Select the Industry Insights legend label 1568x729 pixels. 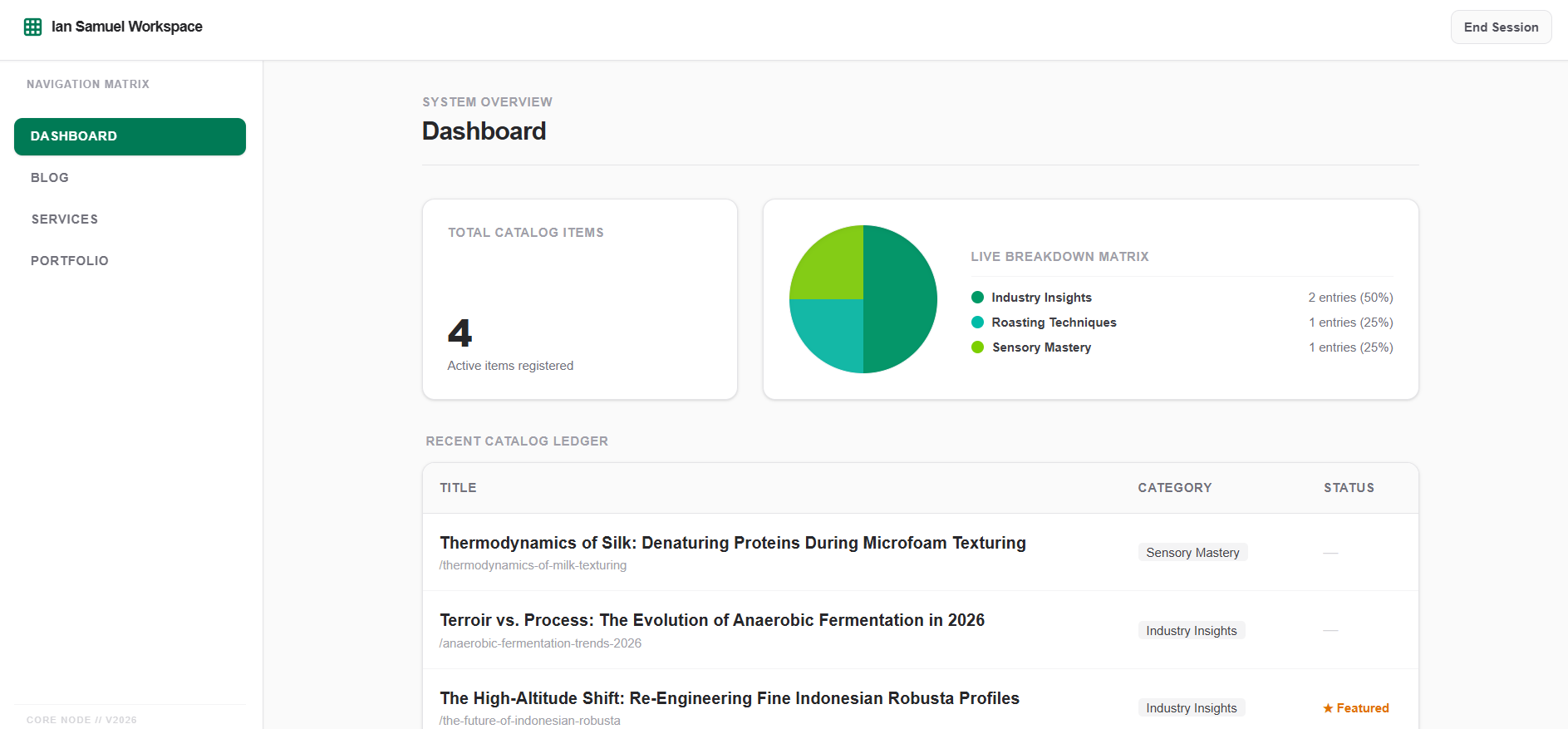(x=1041, y=298)
